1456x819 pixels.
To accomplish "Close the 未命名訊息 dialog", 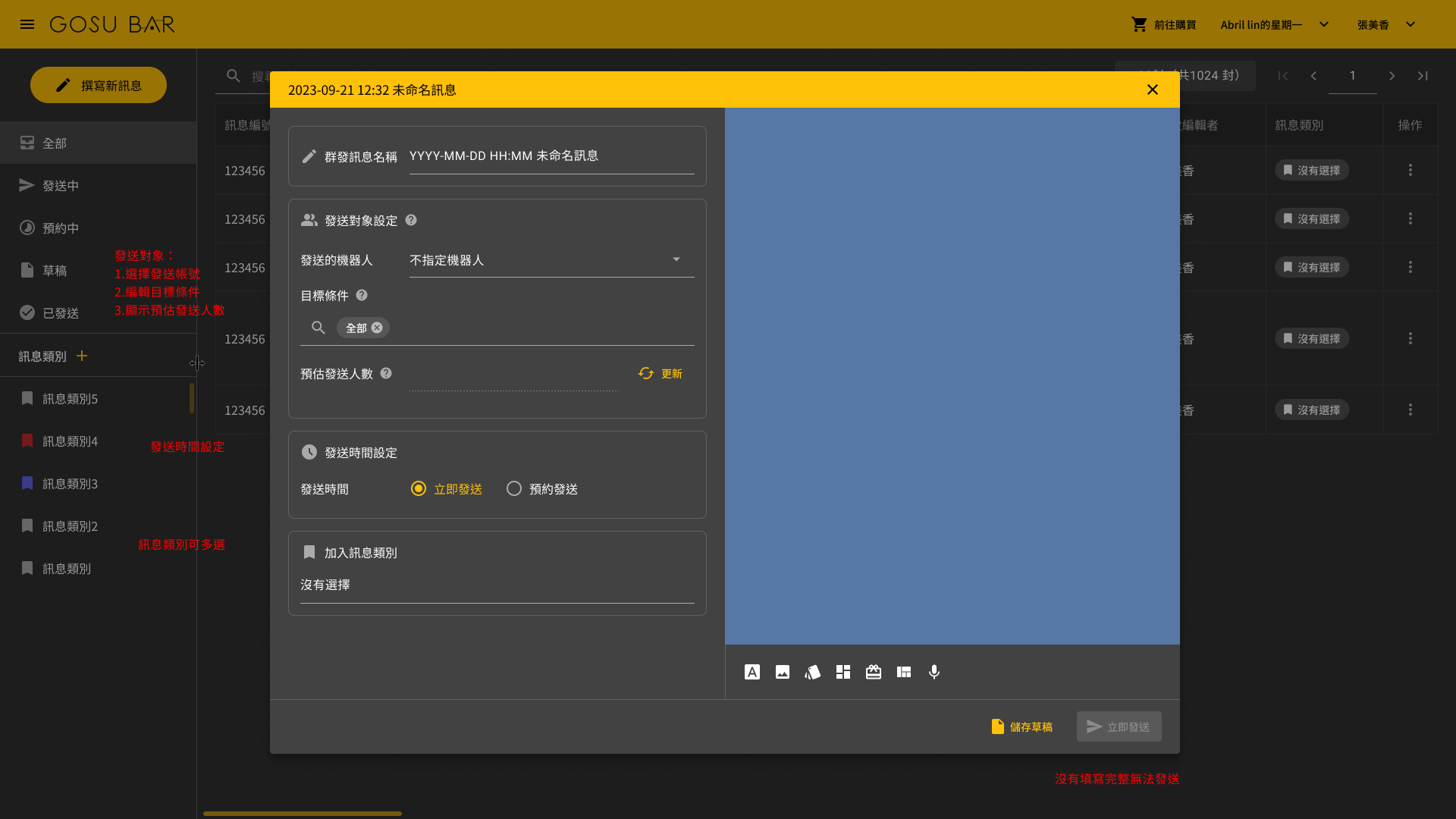I will [x=1153, y=89].
